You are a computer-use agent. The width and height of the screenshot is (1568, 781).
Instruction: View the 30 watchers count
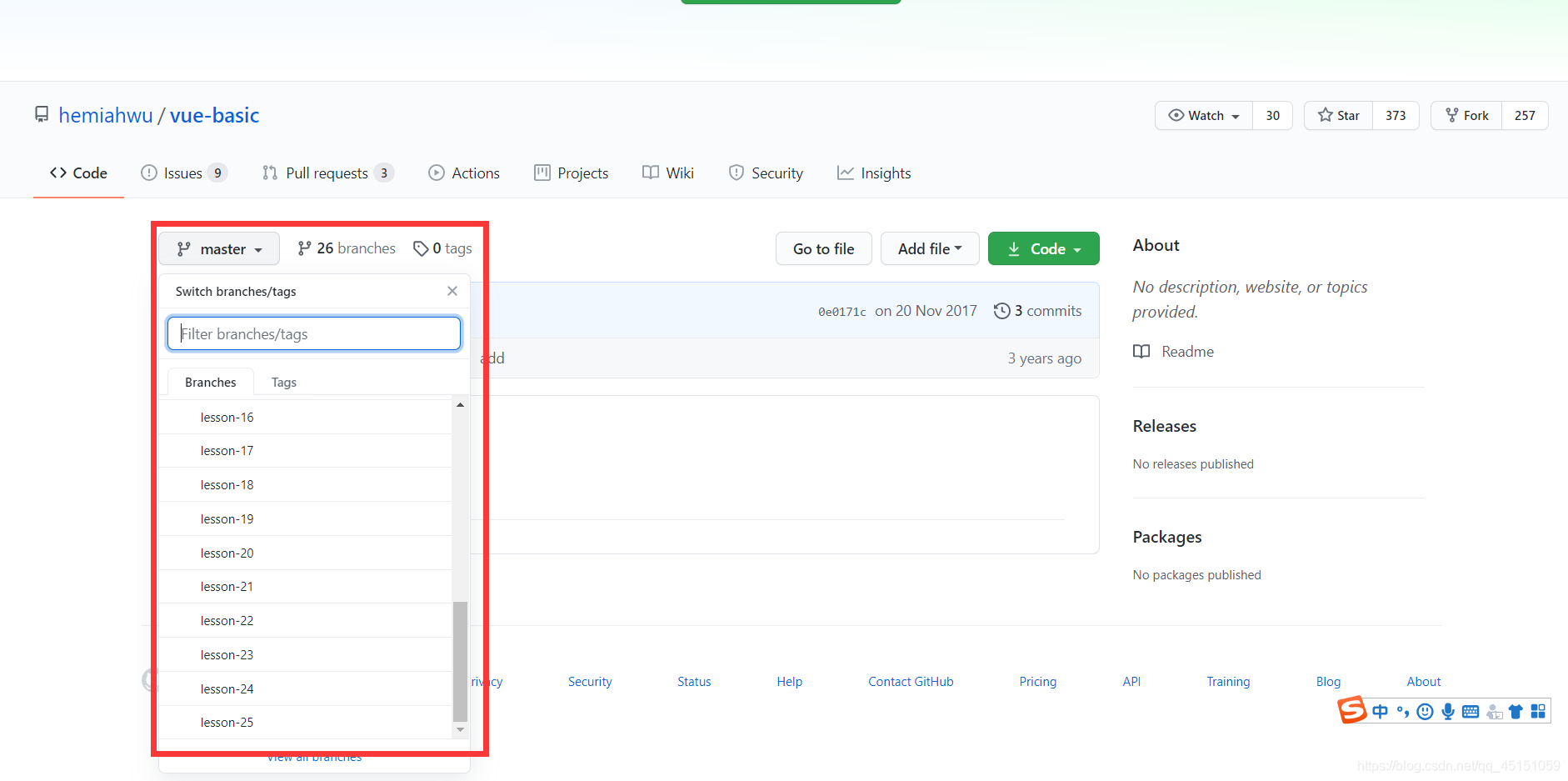pos(1272,116)
